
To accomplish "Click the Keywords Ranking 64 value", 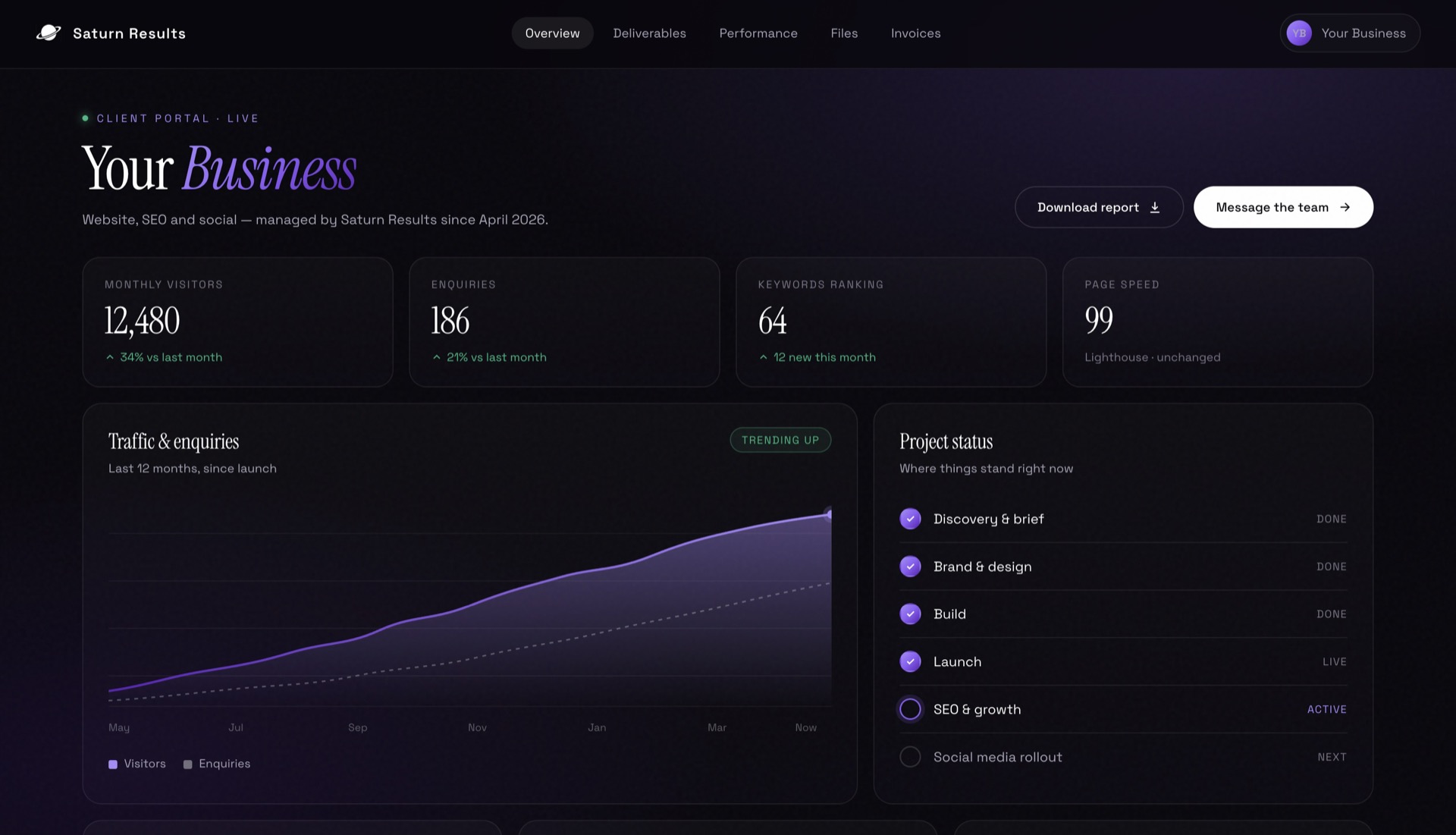I will [773, 320].
